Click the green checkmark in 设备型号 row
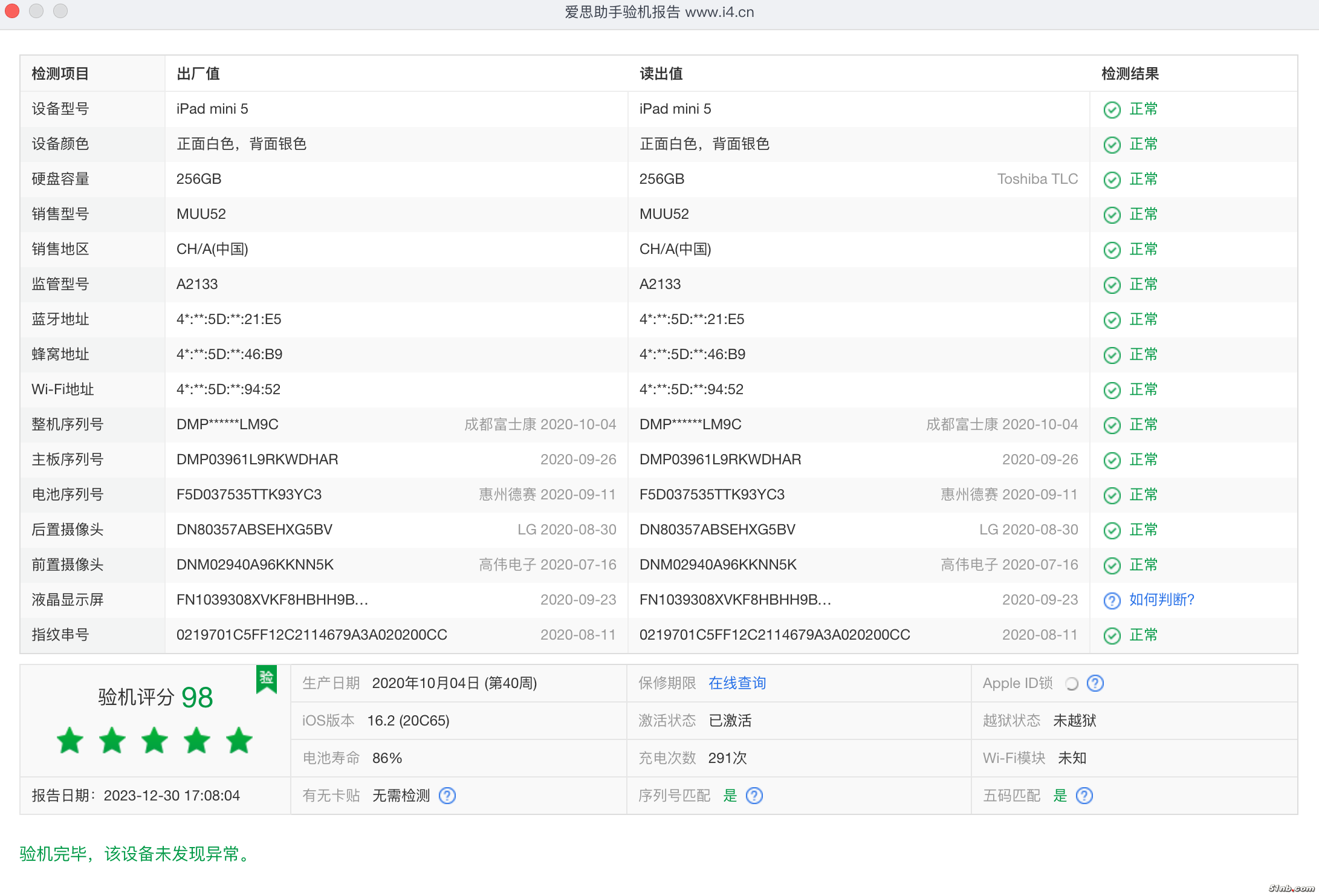The image size is (1319, 896). click(1112, 109)
